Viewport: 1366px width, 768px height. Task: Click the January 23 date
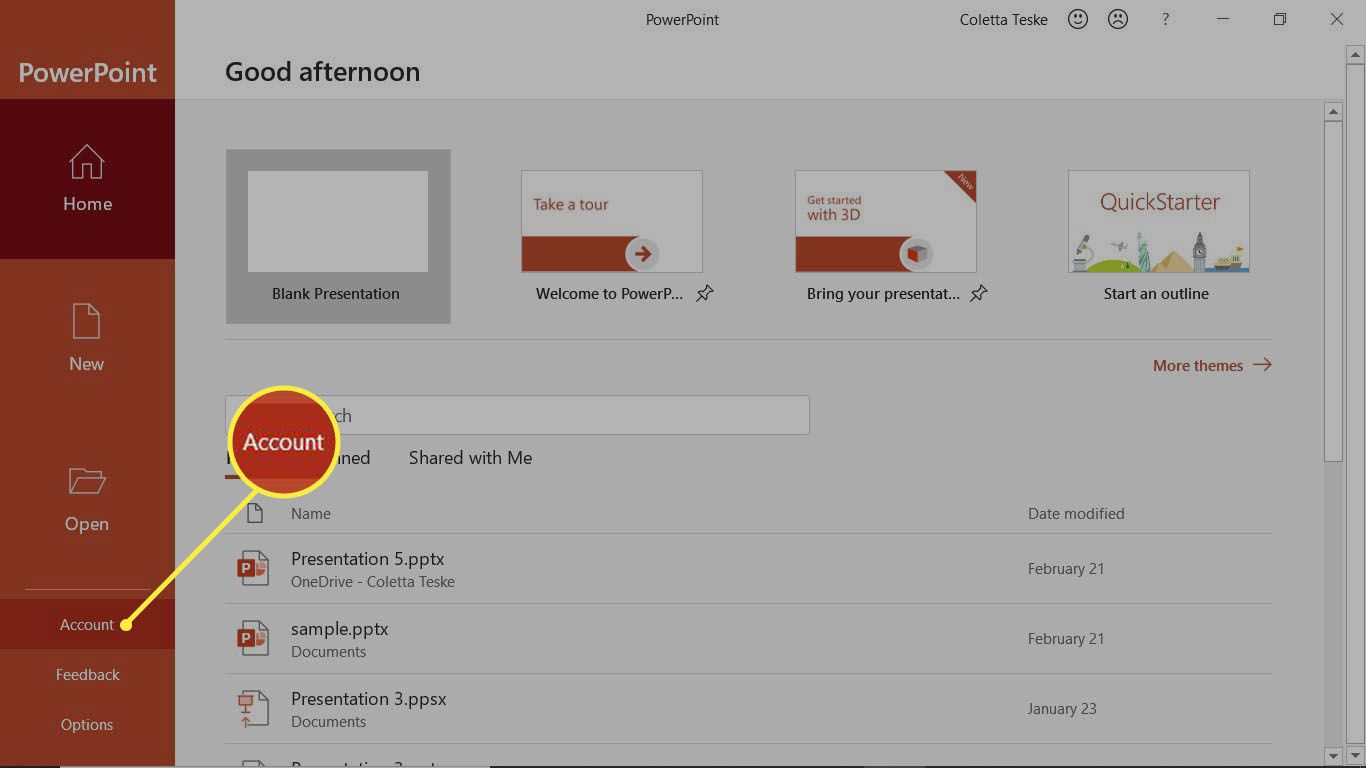coord(1062,708)
